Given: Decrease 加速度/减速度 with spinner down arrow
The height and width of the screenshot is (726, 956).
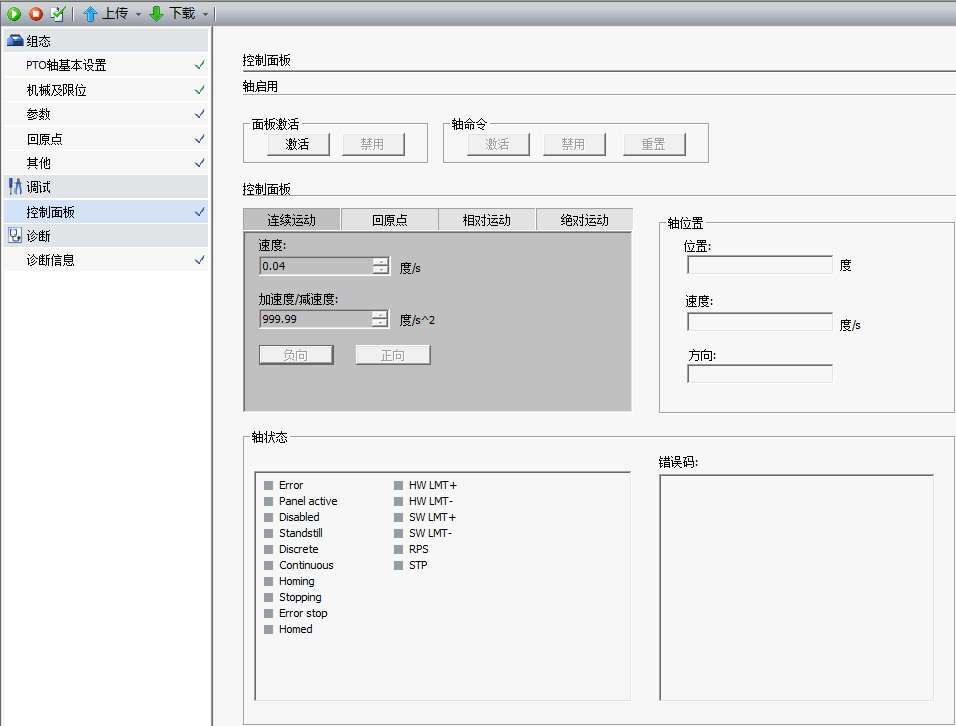Looking at the screenshot, I should tap(380, 323).
